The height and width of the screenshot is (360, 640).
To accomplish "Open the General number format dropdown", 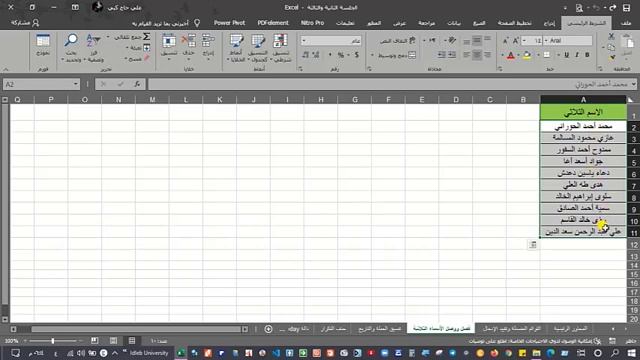I will click(304, 40).
